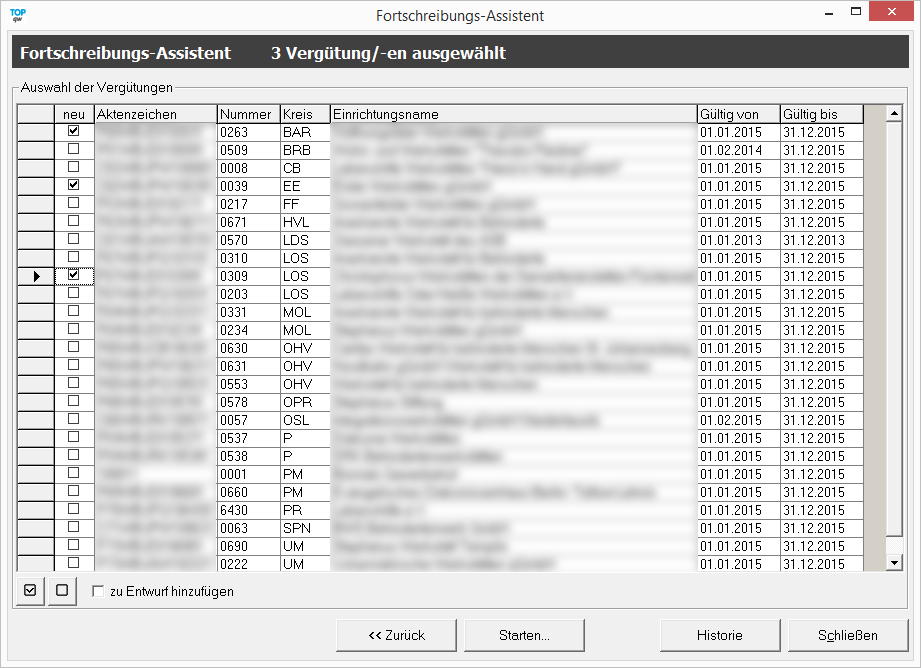This screenshot has width=921, height=668.
Task: Click the 'Einrichtungsname' column header
Action: pyautogui.click(x=512, y=114)
